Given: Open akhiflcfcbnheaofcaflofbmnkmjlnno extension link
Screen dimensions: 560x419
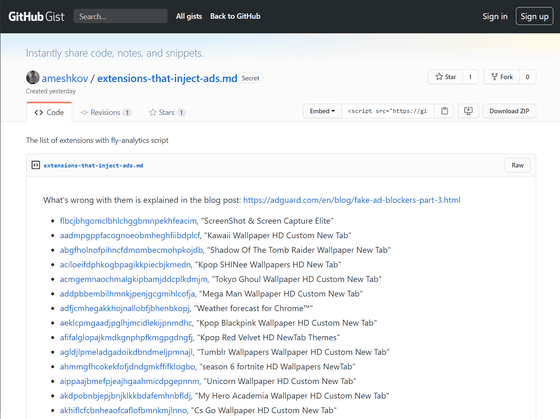Looking at the screenshot, I should click(x=123, y=410).
